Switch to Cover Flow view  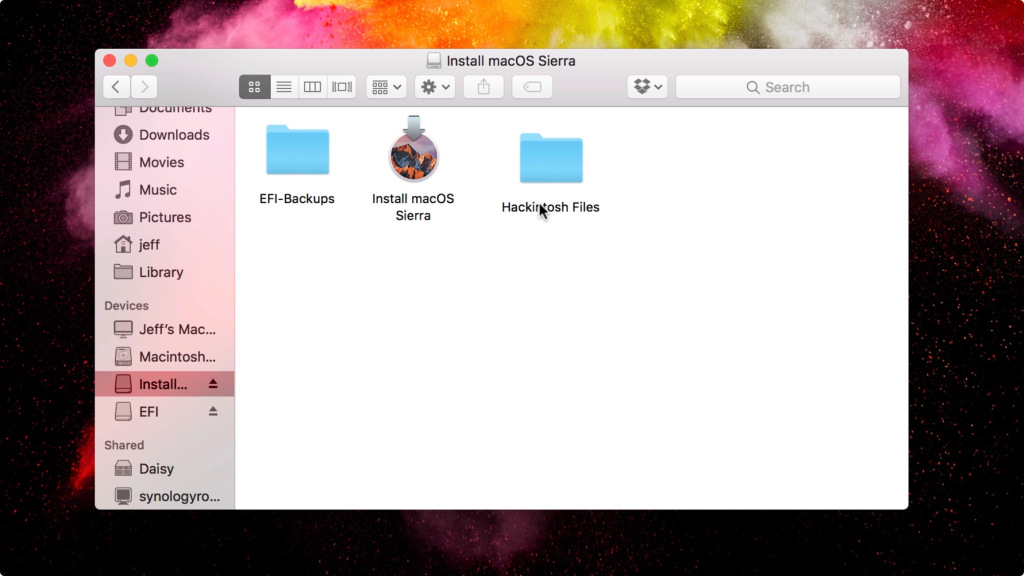point(342,87)
